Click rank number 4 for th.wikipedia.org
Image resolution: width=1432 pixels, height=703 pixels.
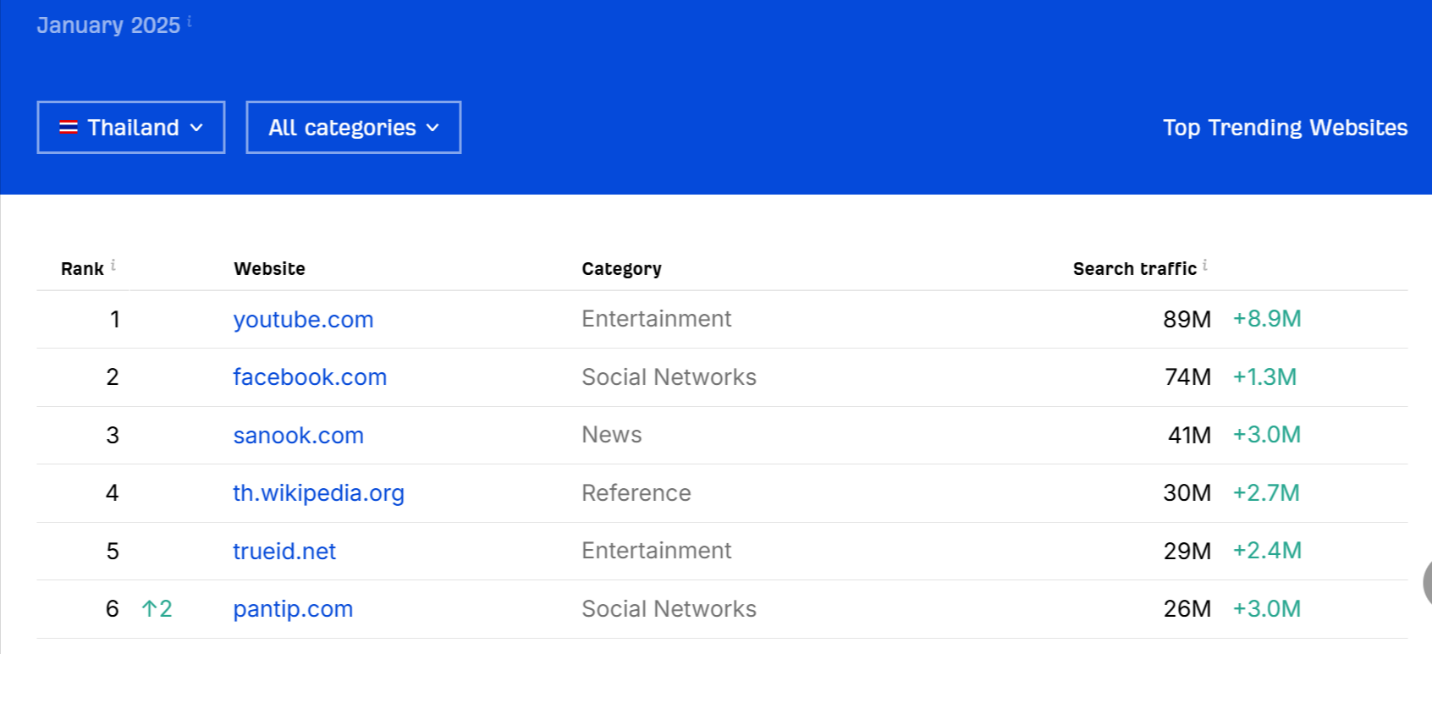click(x=112, y=493)
